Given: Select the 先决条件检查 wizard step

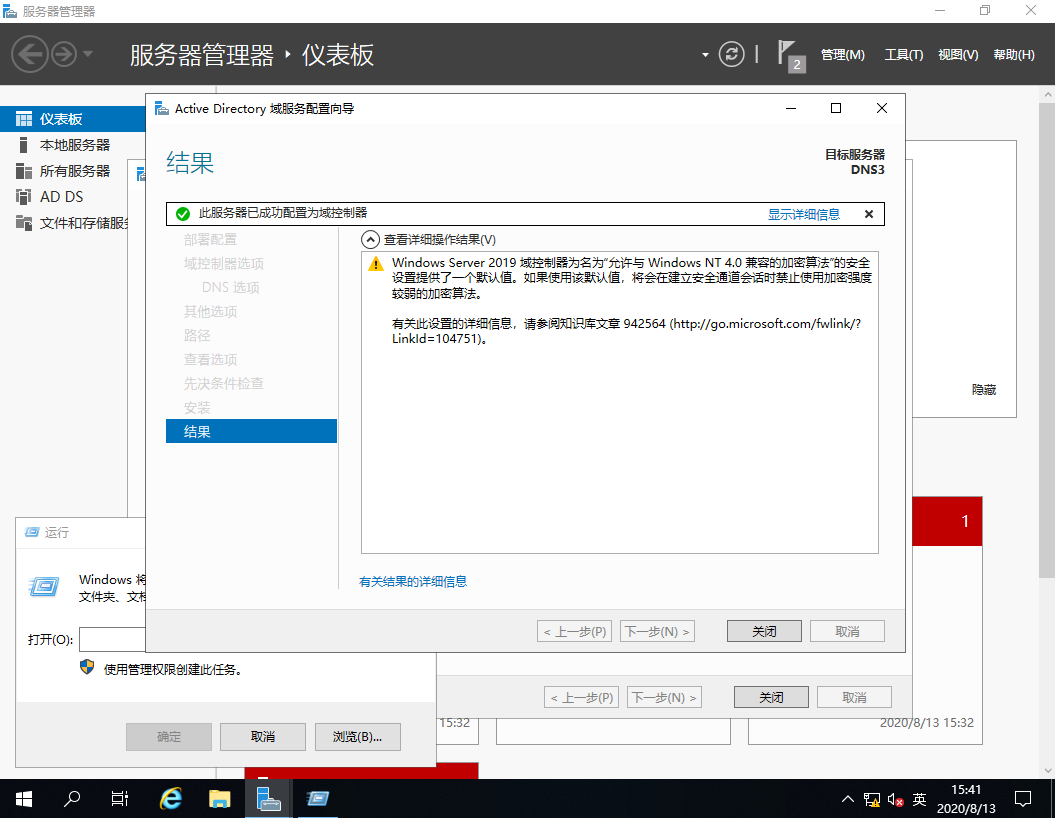Looking at the screenshot, I should click(x=223, y=383).
